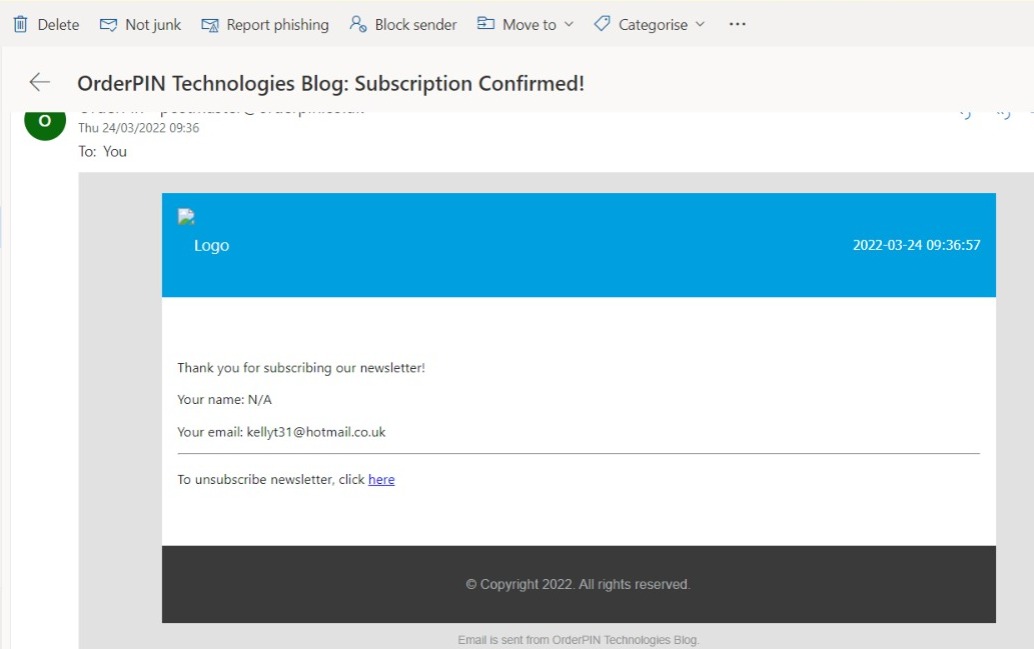Click the date 'Thu 24/03/2022 09:36'
The width and height of the screenshot is (1034, 649).
click(138, 128)
